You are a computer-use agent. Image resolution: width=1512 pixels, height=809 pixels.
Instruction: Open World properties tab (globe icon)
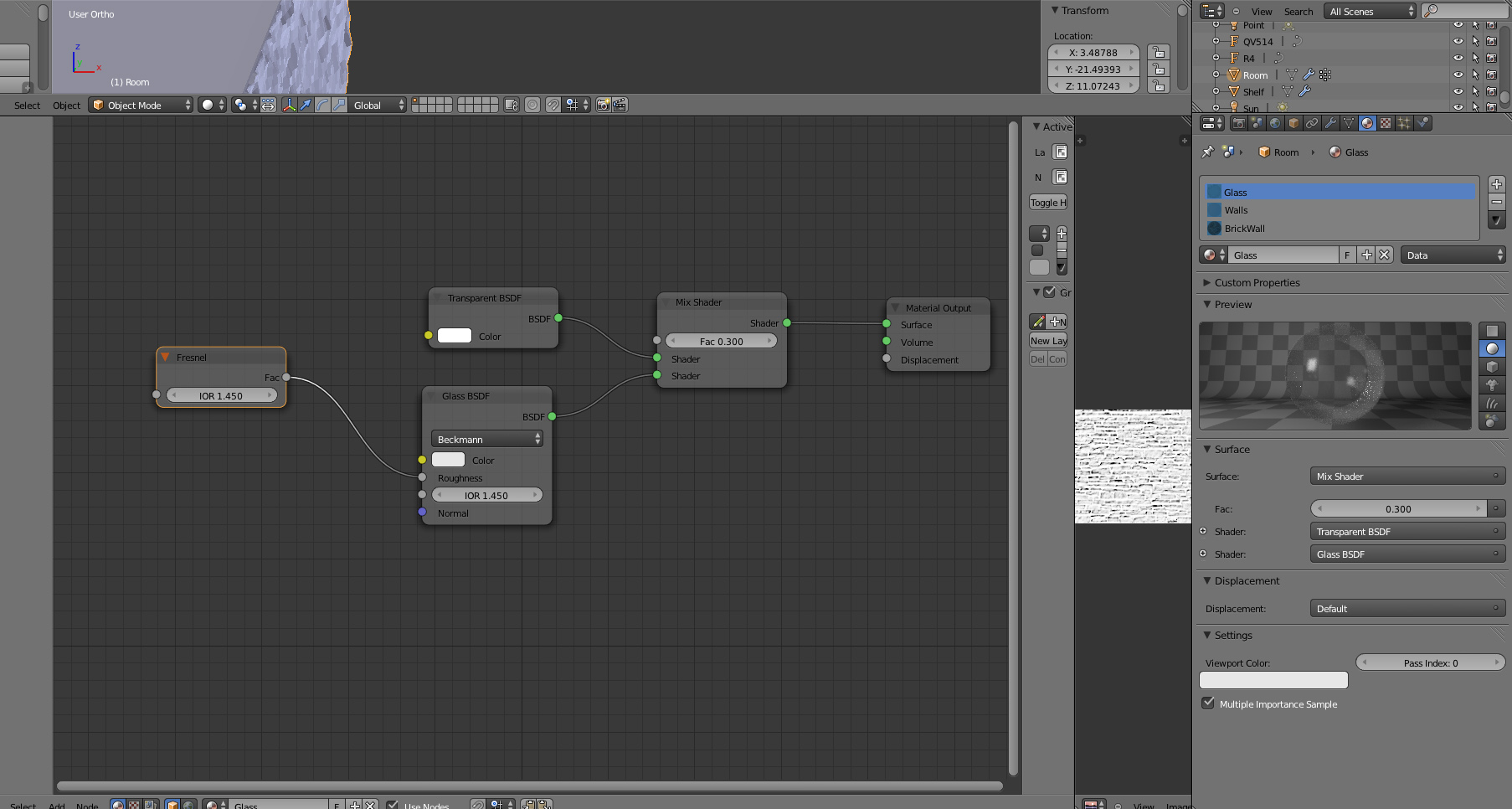(1275, 123)
